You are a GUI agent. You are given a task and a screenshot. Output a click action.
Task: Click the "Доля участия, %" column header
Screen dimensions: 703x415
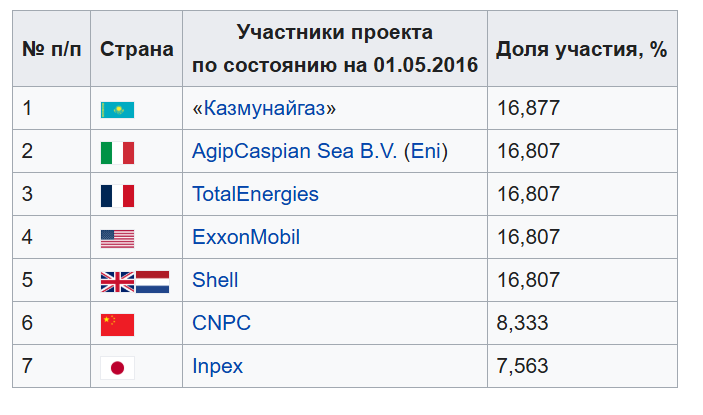[x=581, y=49]
